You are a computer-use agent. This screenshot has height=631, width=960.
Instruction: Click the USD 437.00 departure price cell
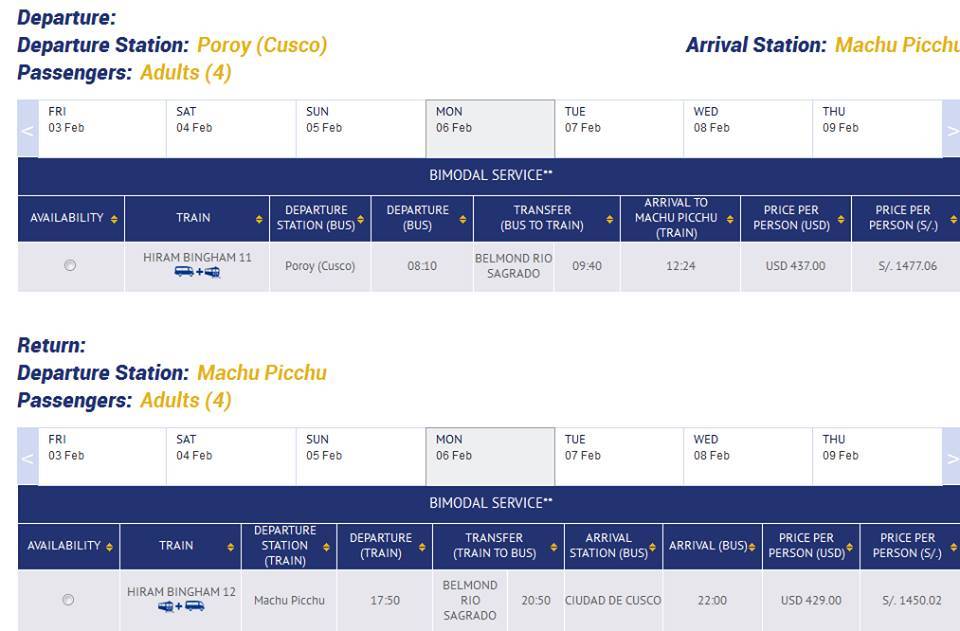[795, 266]
